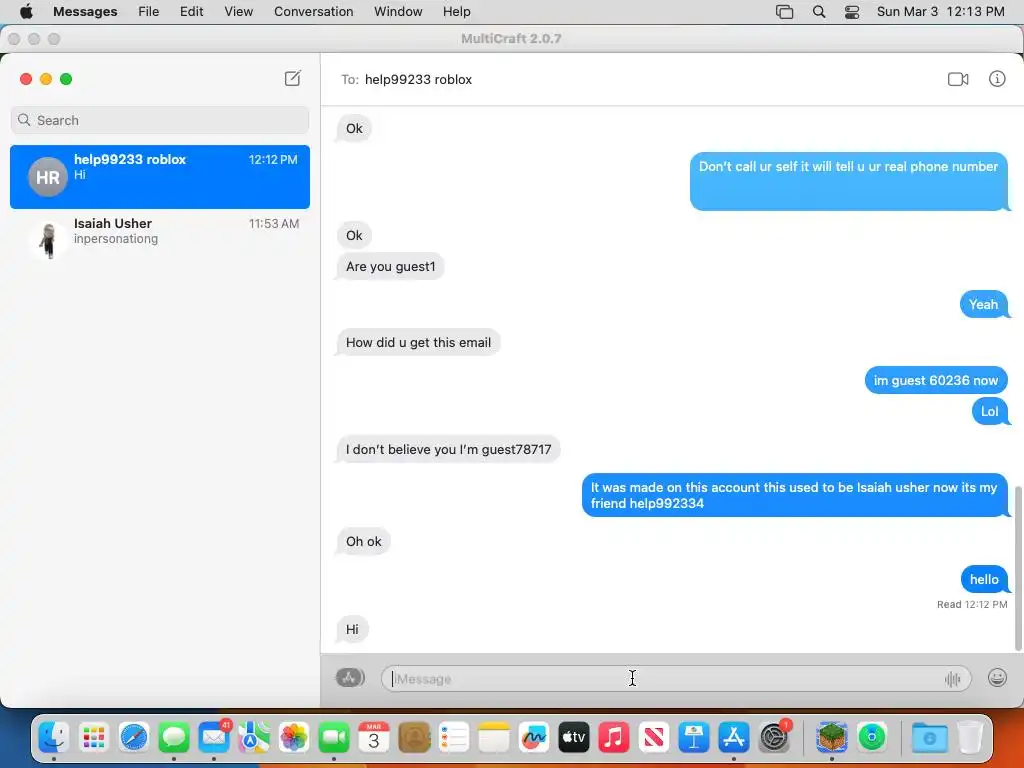Open Maps from the dock
This screenshot has width=1024, height=768.
(253, 737)
